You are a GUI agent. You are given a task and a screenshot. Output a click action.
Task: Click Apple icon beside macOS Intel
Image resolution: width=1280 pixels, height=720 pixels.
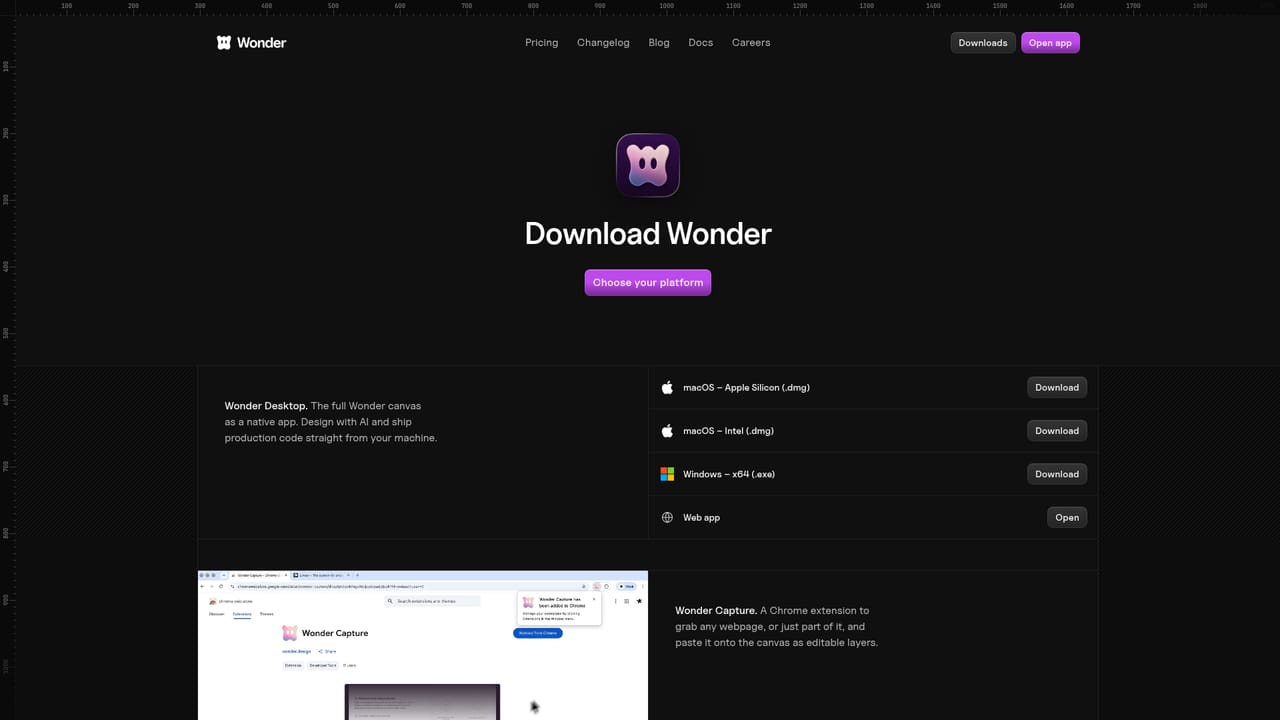(667, 431)
